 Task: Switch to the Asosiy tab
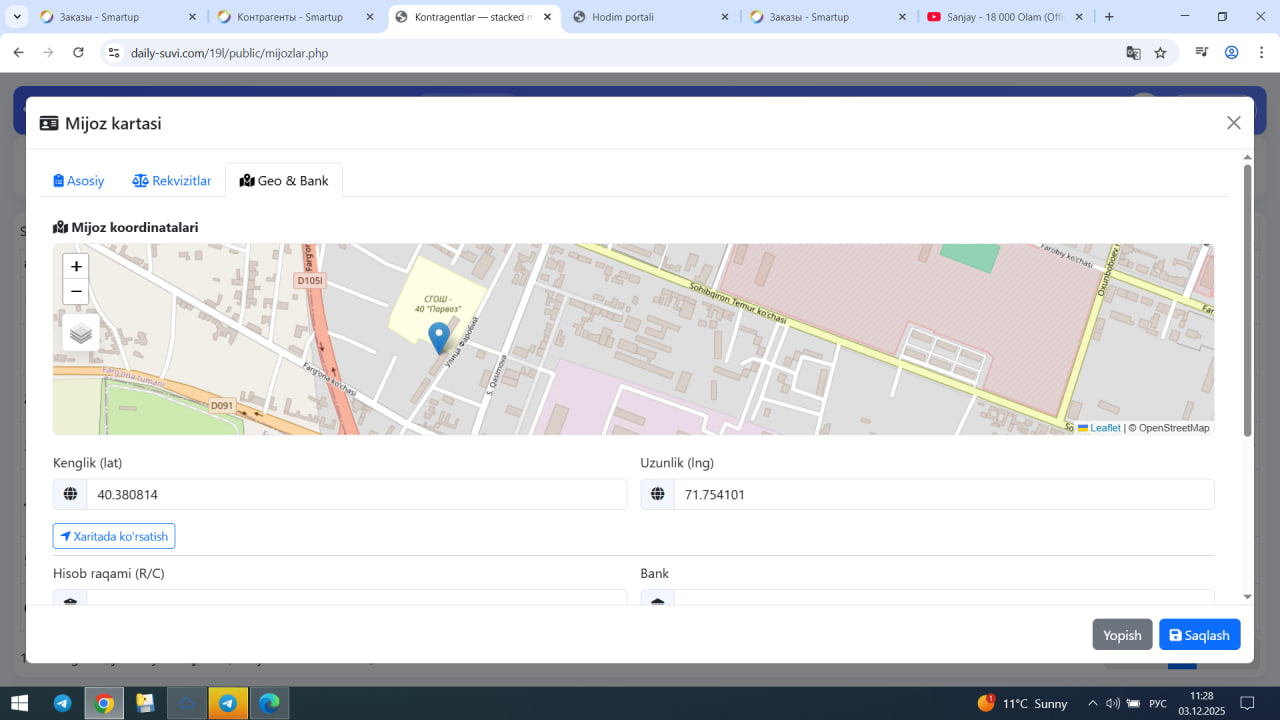pyautogui.click(x=79, y=181)
